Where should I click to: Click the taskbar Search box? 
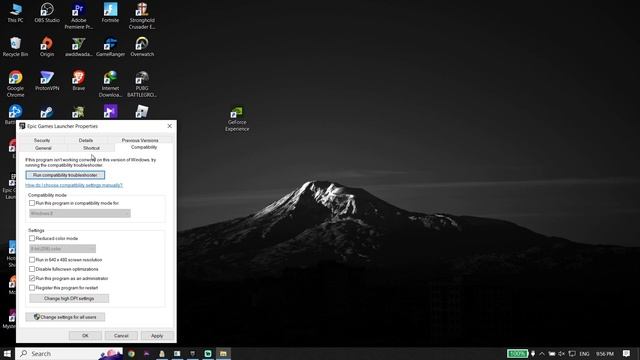(69, 353)
